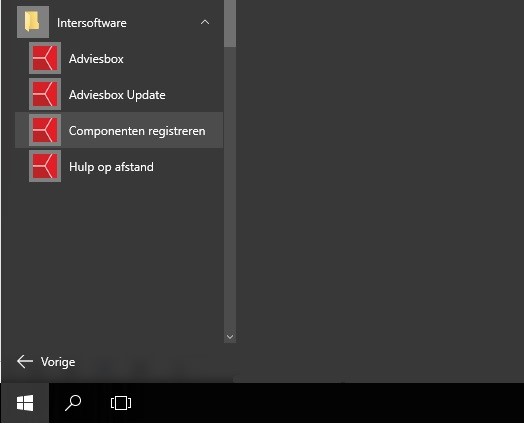The height and width of the screenshot is (424, 524).
Task: Go back using the Vorige text
Action: point(58,362)
